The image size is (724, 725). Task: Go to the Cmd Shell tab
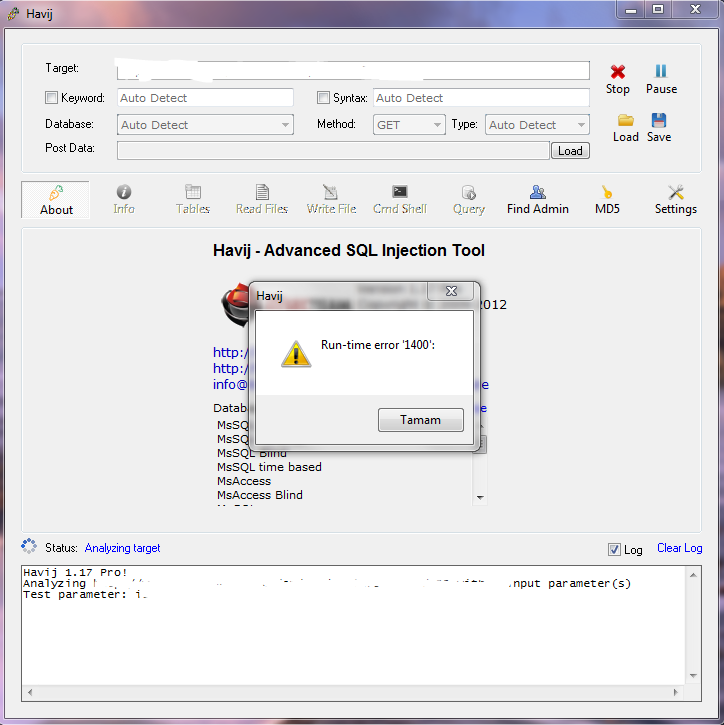(400, 200)
